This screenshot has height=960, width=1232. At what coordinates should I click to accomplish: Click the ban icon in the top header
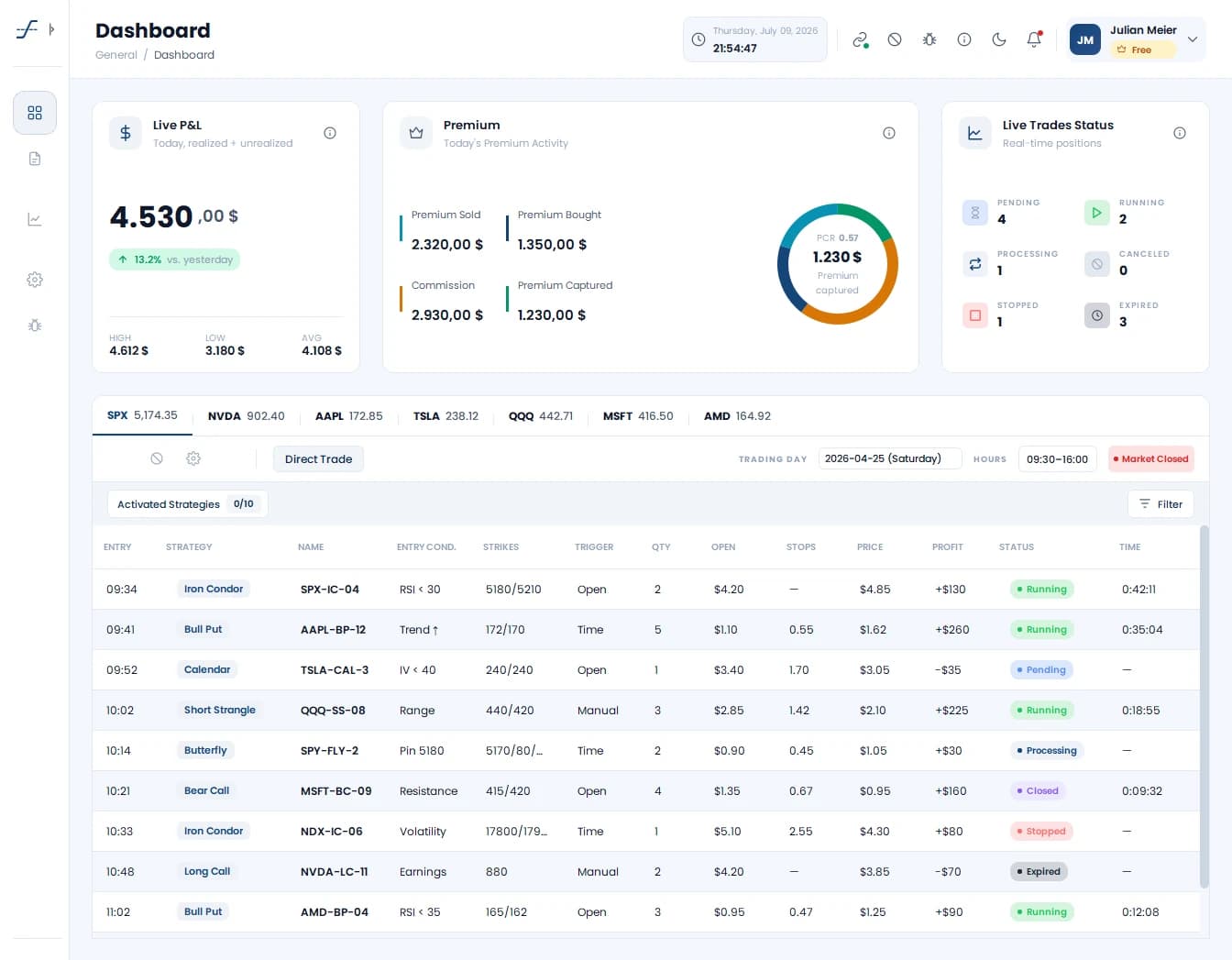[x=895, y=39]
